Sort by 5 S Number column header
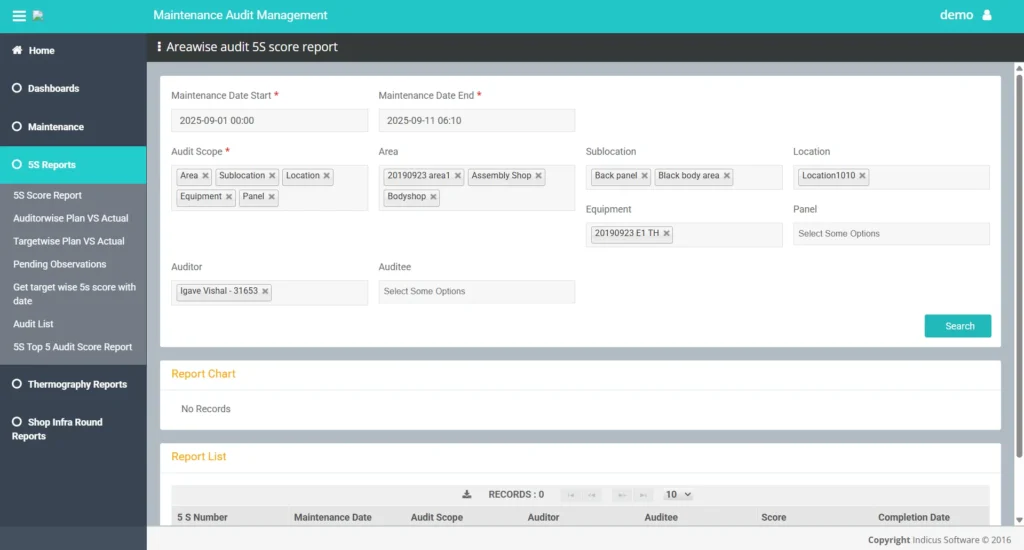Viewport: 1024px width, 550px height. 202,517
